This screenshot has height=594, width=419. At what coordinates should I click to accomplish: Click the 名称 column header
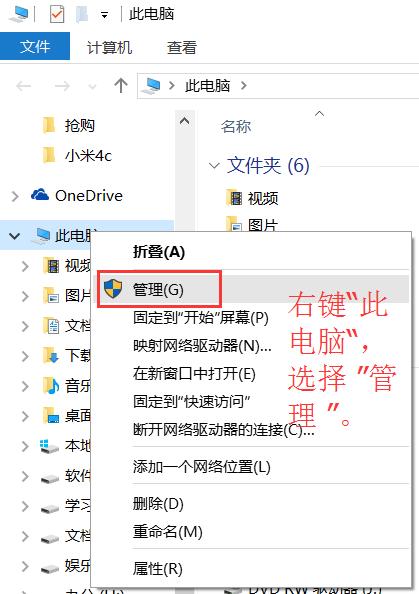[x=236, y=126]
